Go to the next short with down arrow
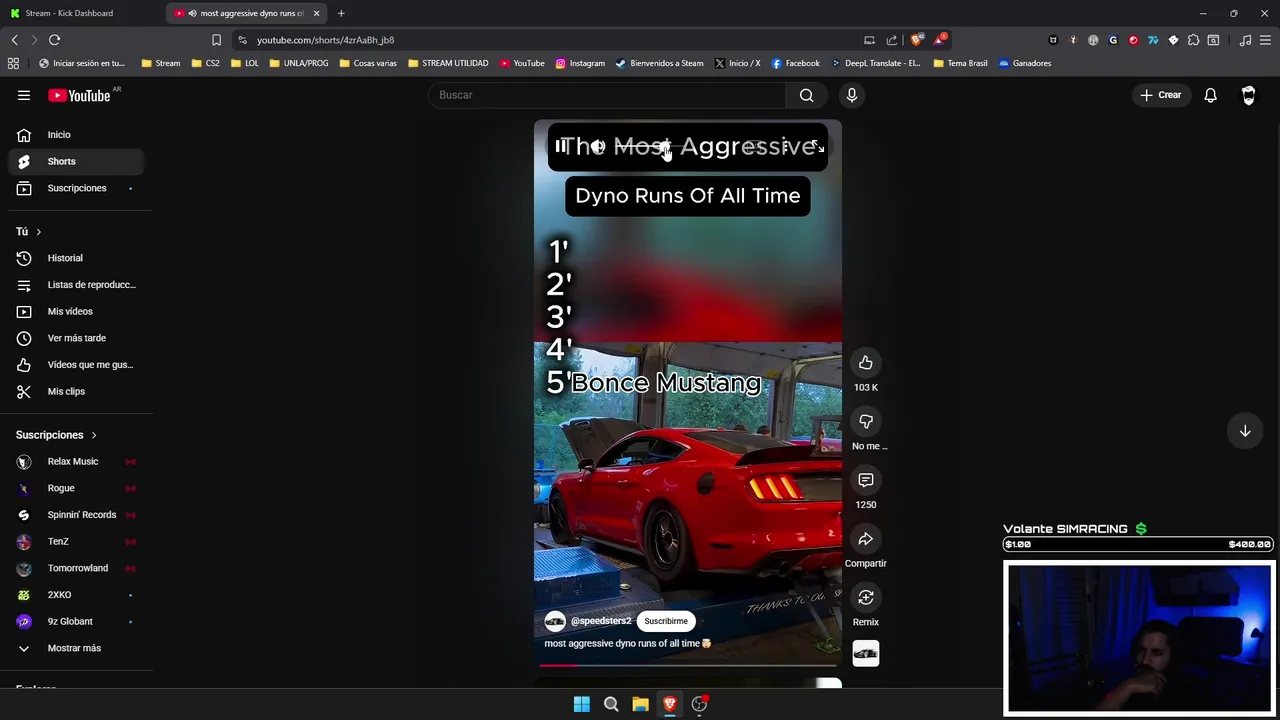This screenshot has height=720, width=1280. tap(1245, 431)
